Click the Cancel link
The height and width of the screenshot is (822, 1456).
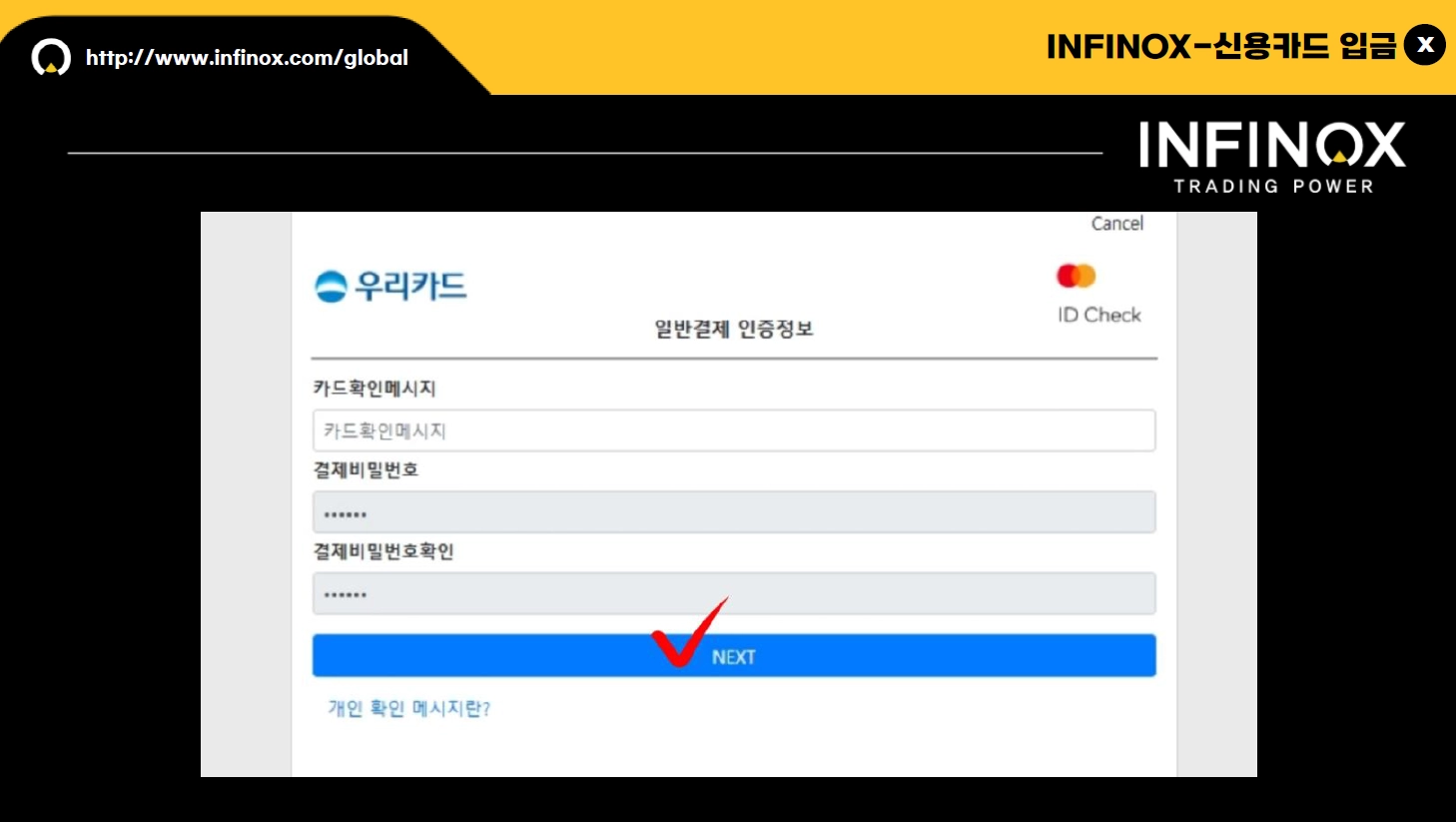(x=1116, y=224)
